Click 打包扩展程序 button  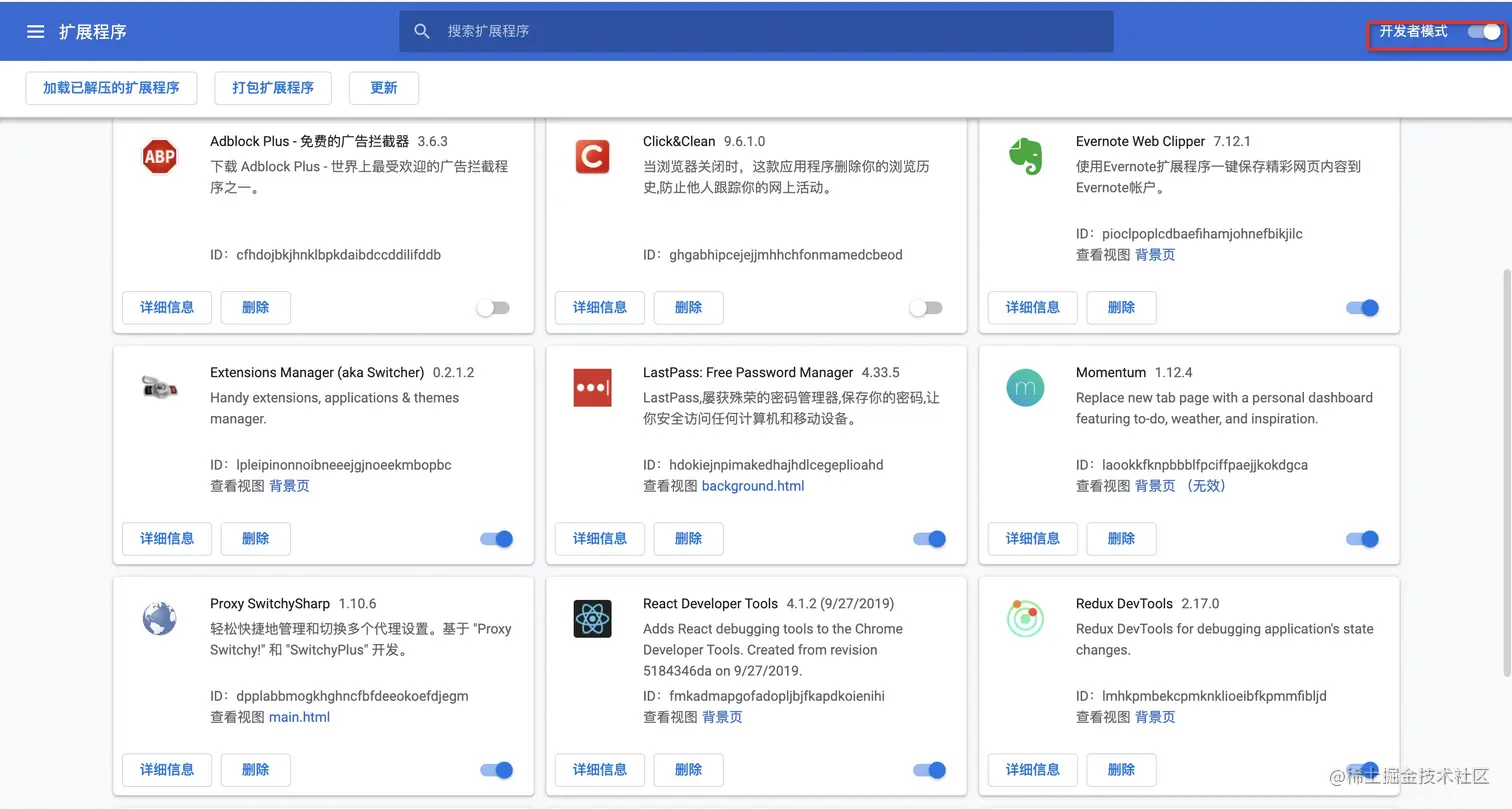(x=273, y=88)
